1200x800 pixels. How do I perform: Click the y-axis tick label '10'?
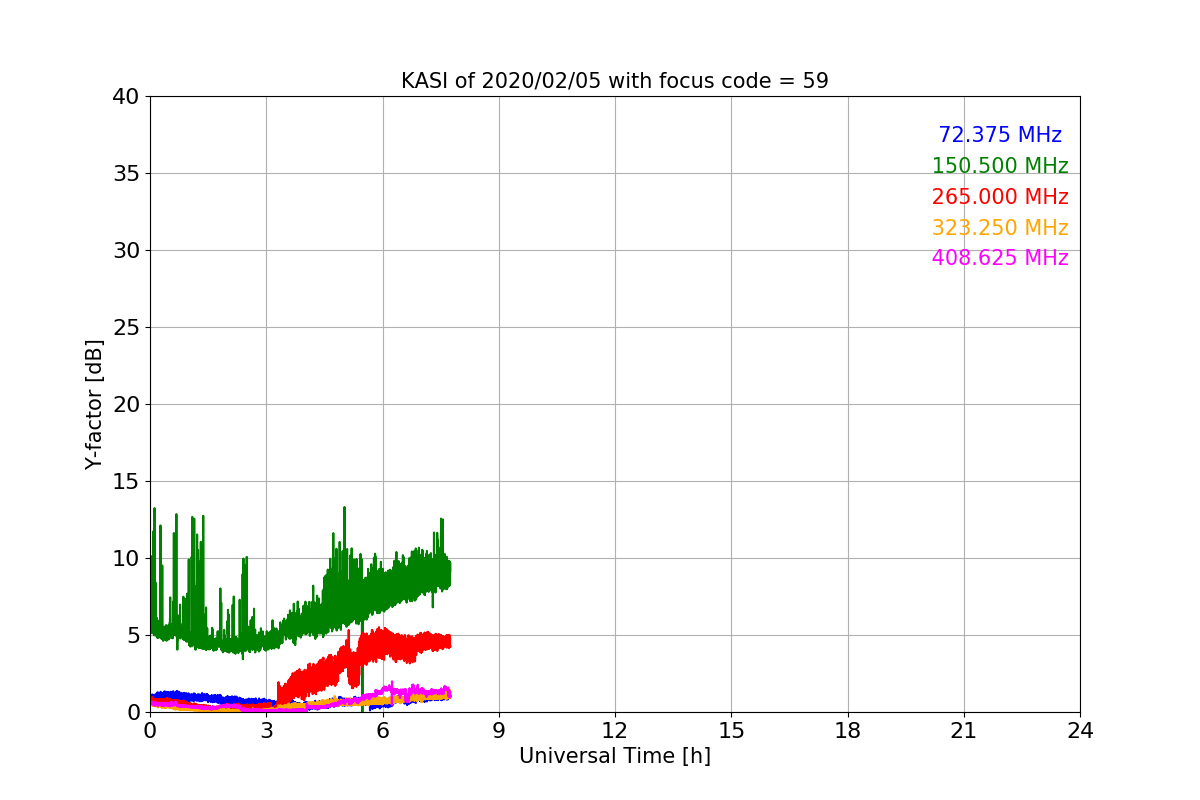click(126, 559)
